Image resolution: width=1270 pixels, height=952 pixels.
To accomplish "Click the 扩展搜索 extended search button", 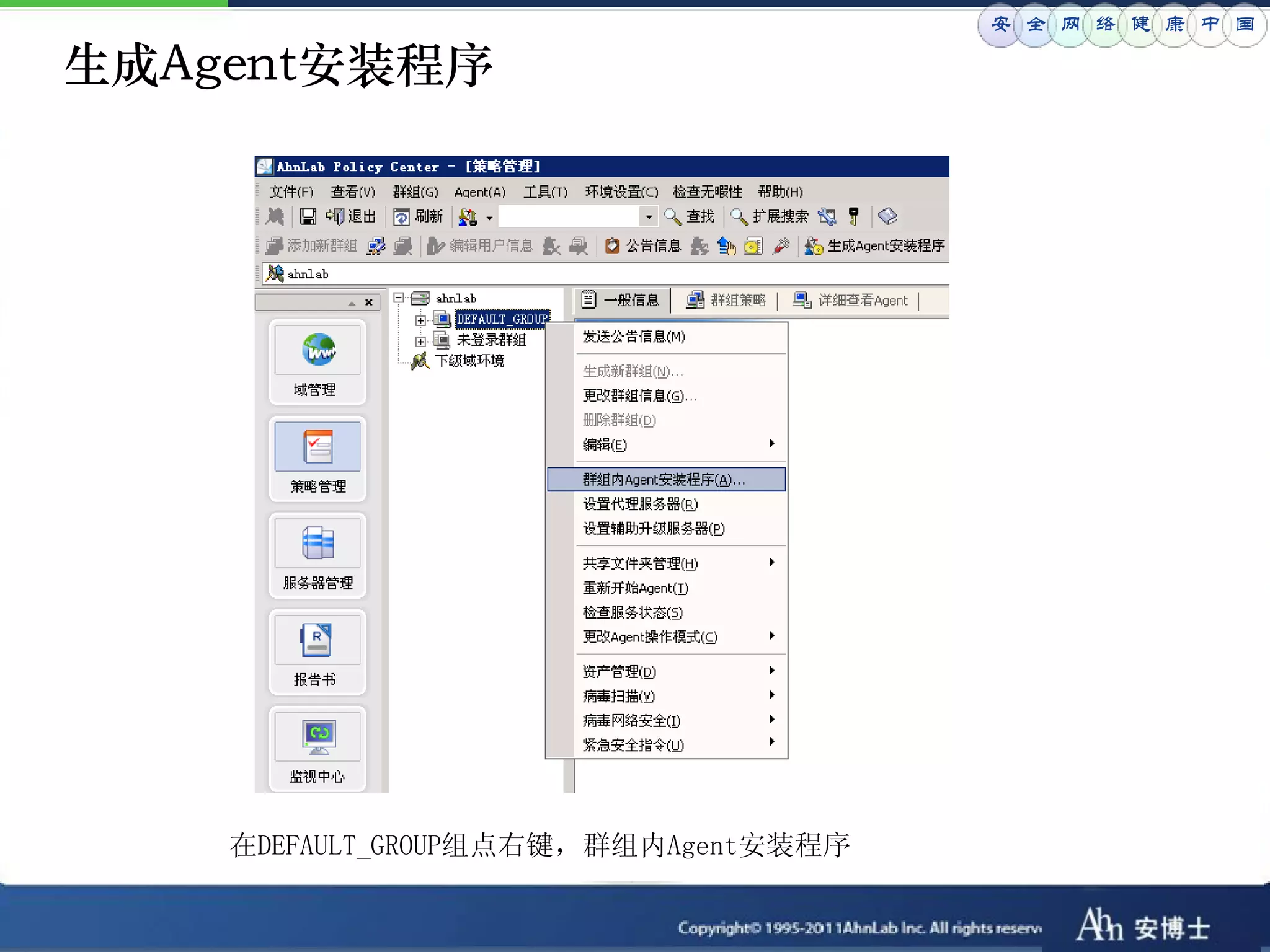I will click(770, 216).
